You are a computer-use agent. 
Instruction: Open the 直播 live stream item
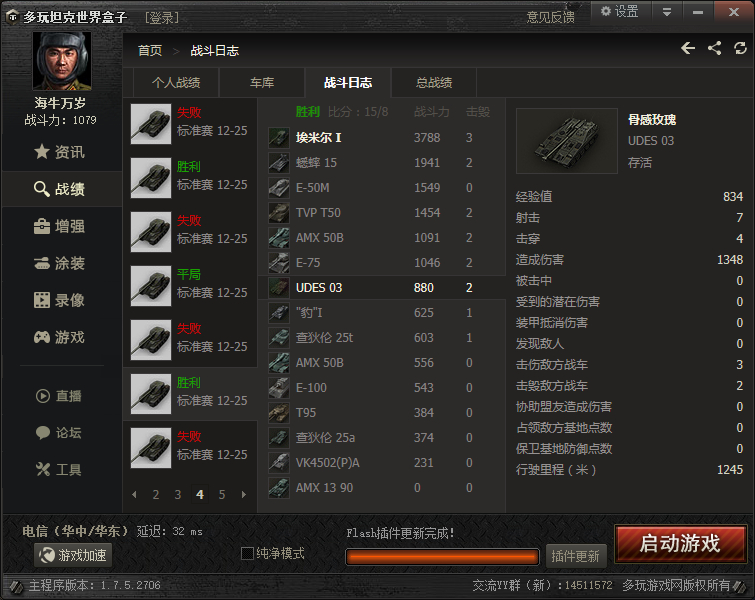point(59,396)
